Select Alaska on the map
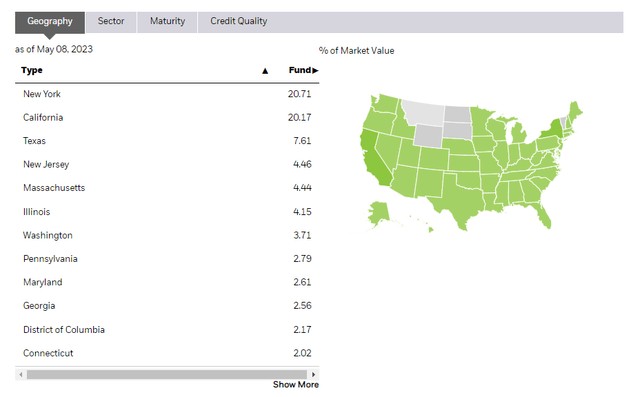 [378, 214]
